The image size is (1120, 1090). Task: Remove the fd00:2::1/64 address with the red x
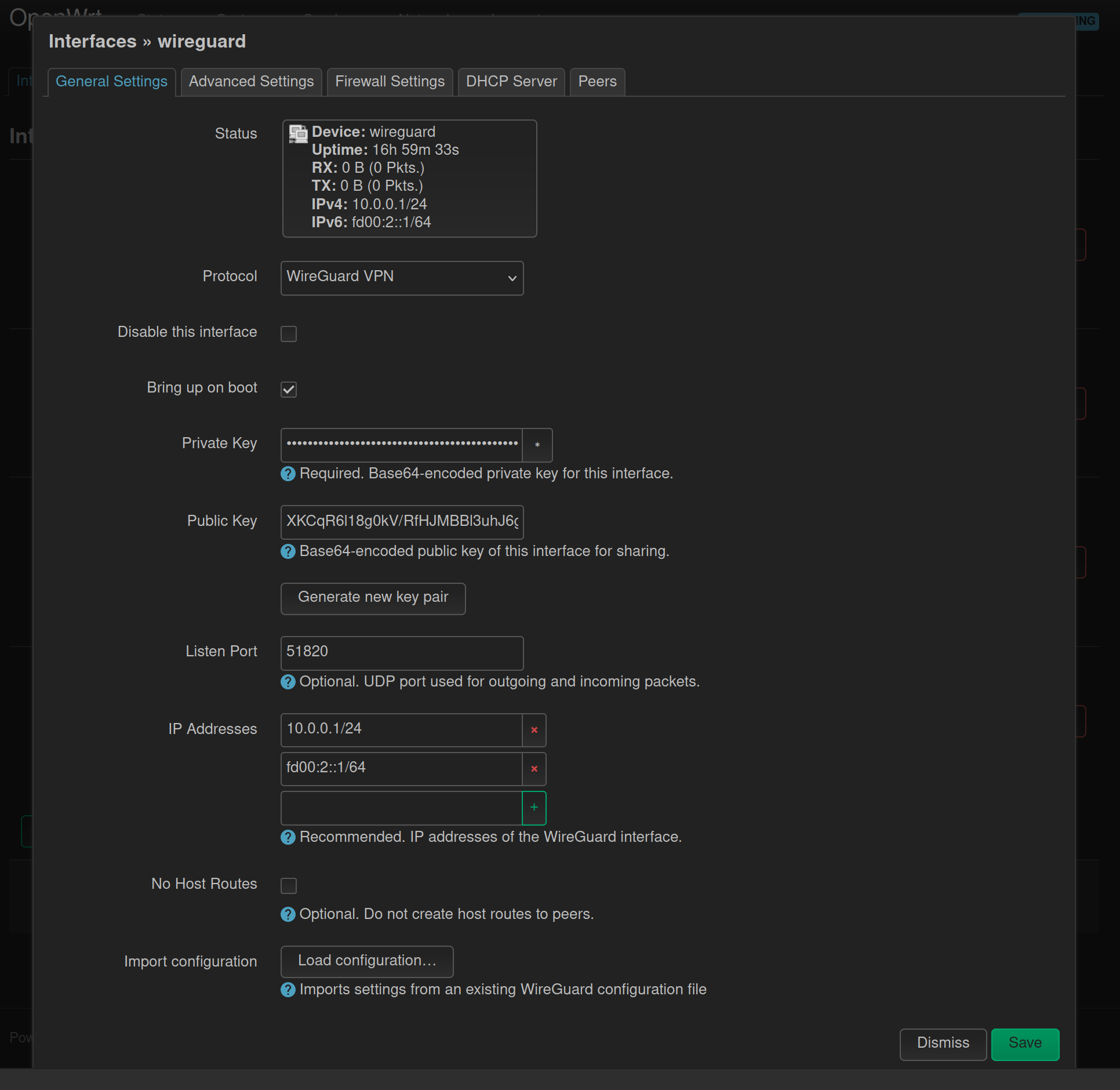(x=534, y=769)
